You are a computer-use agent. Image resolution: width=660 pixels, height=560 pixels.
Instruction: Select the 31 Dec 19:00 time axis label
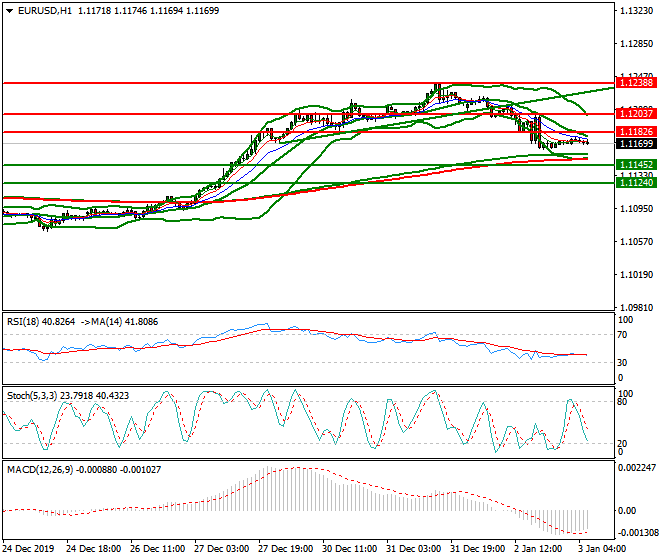tap(478, 549)
